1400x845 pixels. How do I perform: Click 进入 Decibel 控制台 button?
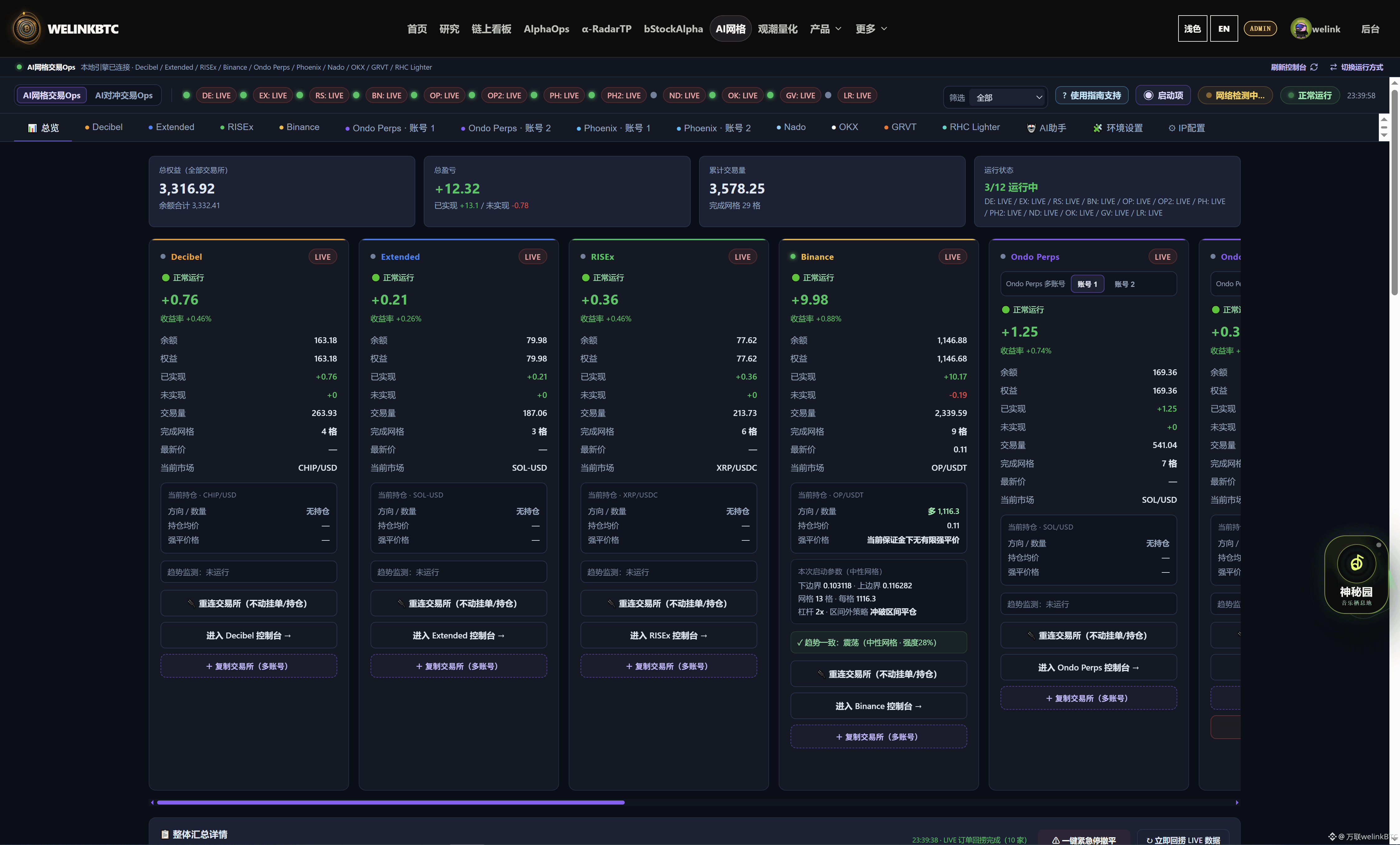pyautogui.click(x=248, y=635)
